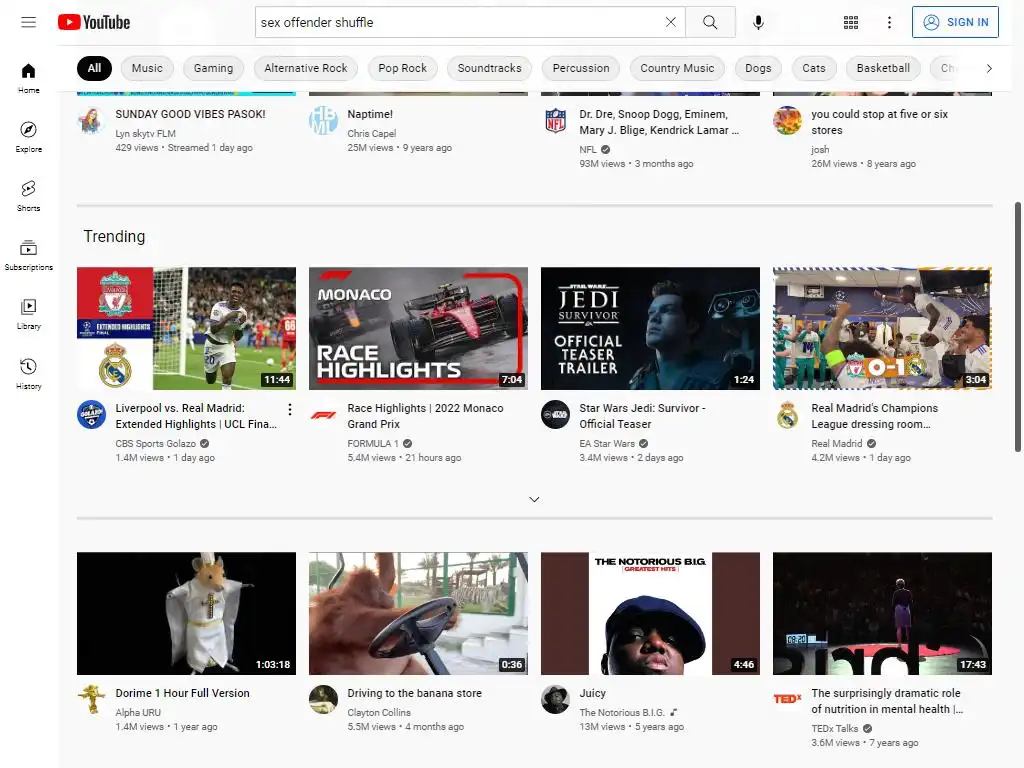
Task: Select the Gaming filter chip
Action: coord(213,68)
